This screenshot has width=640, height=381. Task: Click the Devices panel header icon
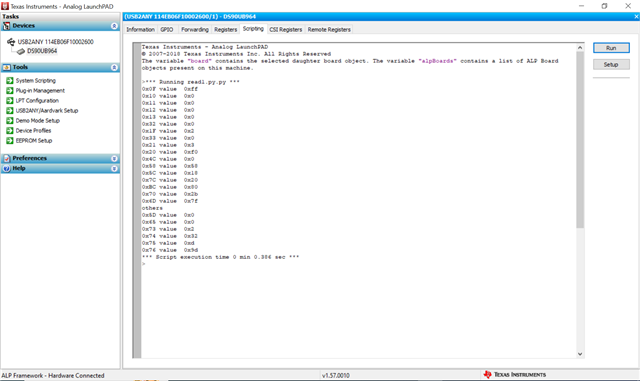coord(7,26)
